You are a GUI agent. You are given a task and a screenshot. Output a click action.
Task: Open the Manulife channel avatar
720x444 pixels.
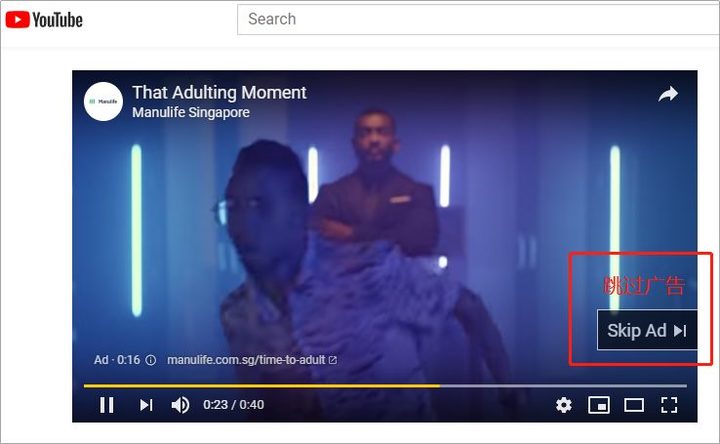(x=103, y=101)
